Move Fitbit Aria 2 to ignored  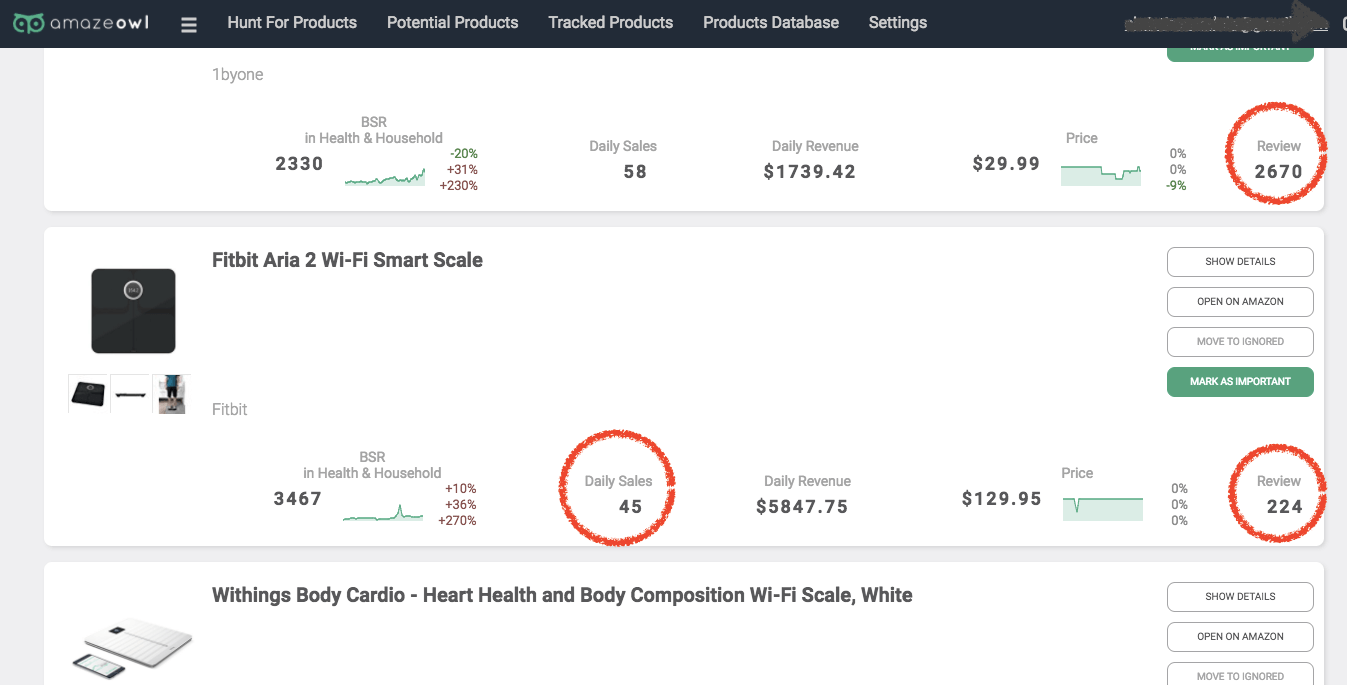click(x=1240, y=342)
